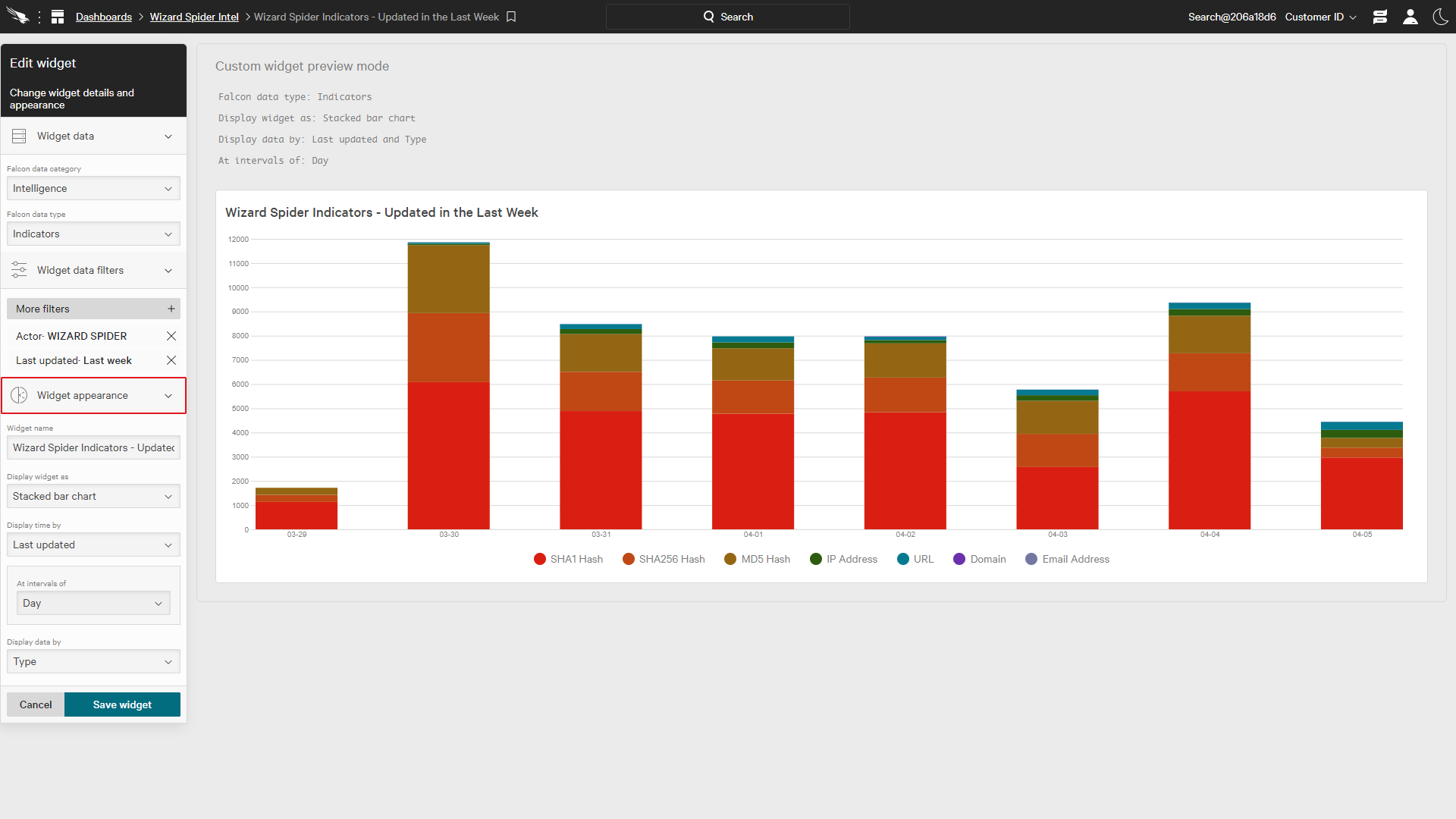The height and width of the screenshot is (819, 1456).
Task: Click the CrowdStrike falcon logo icon
Action: pos(17,17)
